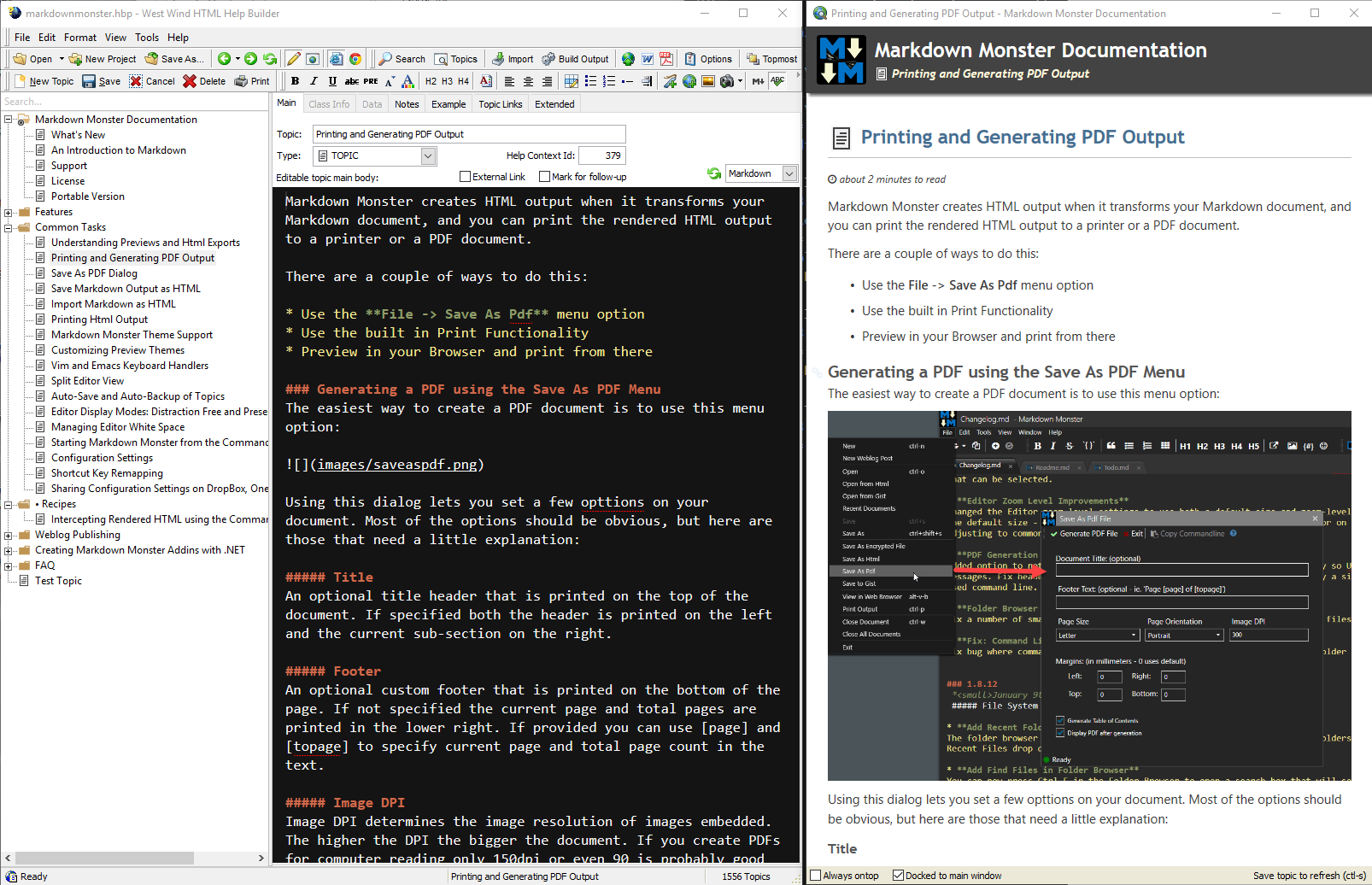Apply strikethrough abc formatting

point(351,81)
